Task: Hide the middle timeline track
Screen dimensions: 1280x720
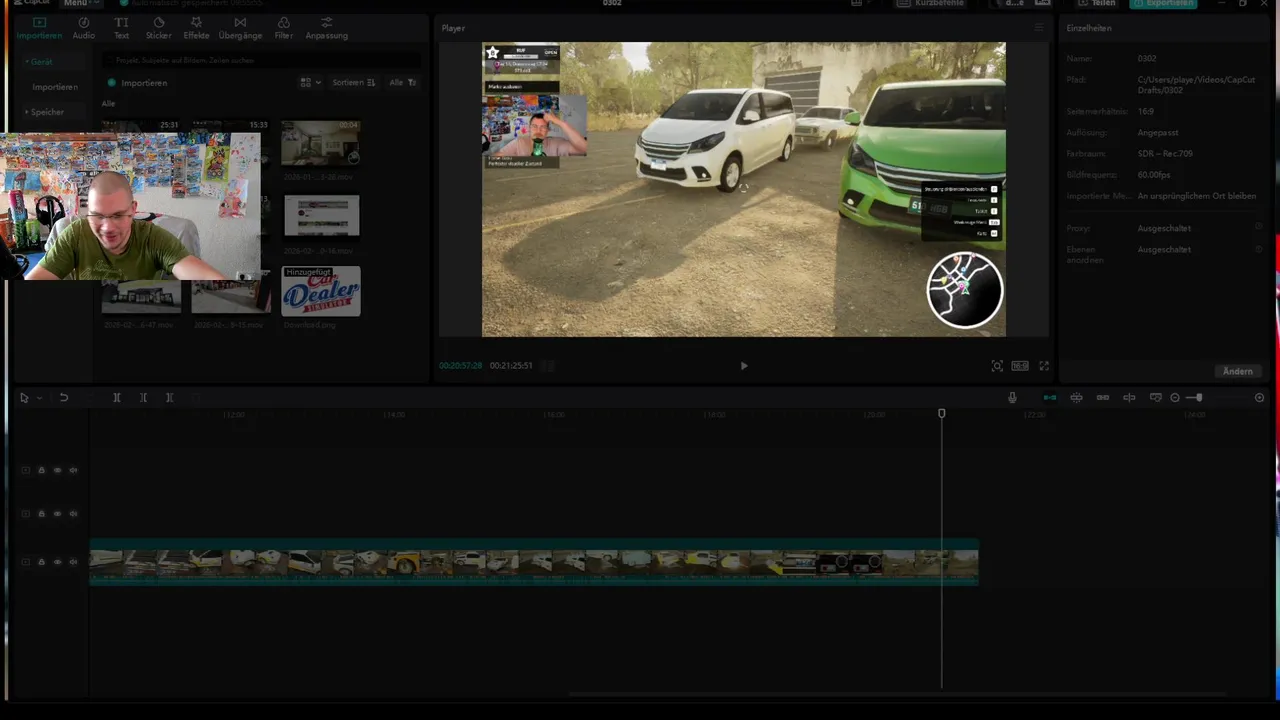Action: coord(57,514)
